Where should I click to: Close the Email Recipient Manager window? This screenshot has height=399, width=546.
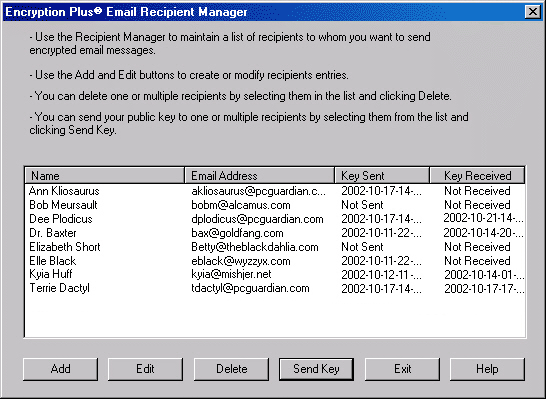(x=533, y=12)
